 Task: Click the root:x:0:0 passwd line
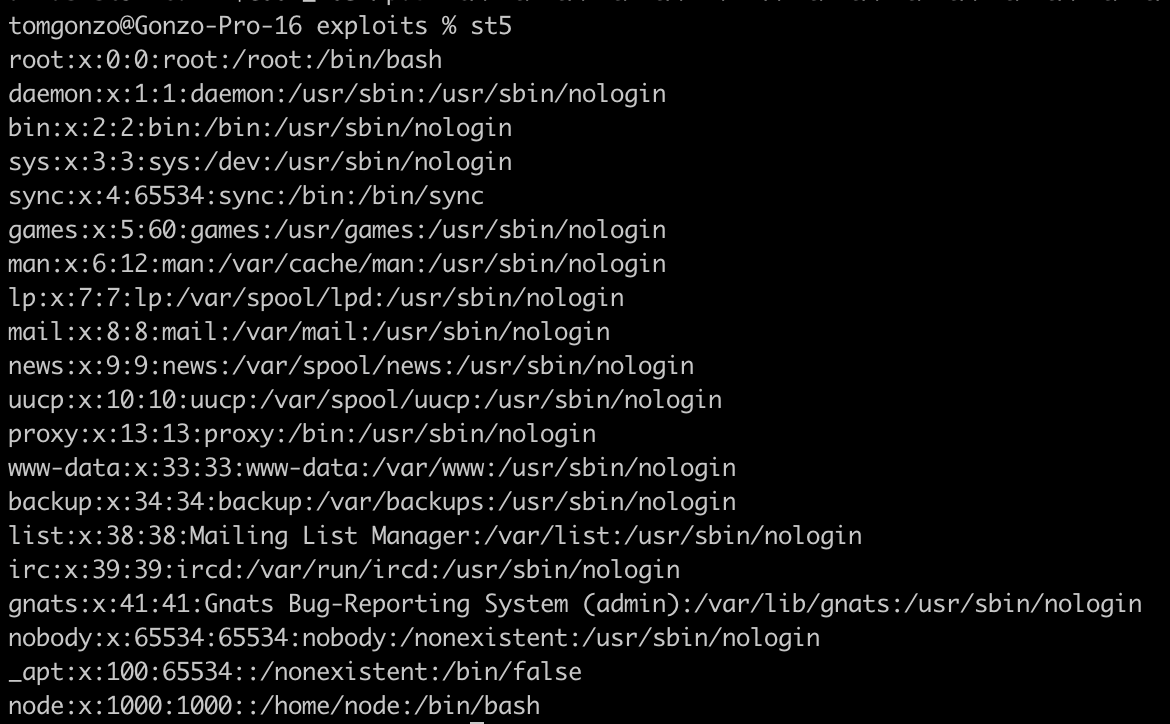[225, 60]
